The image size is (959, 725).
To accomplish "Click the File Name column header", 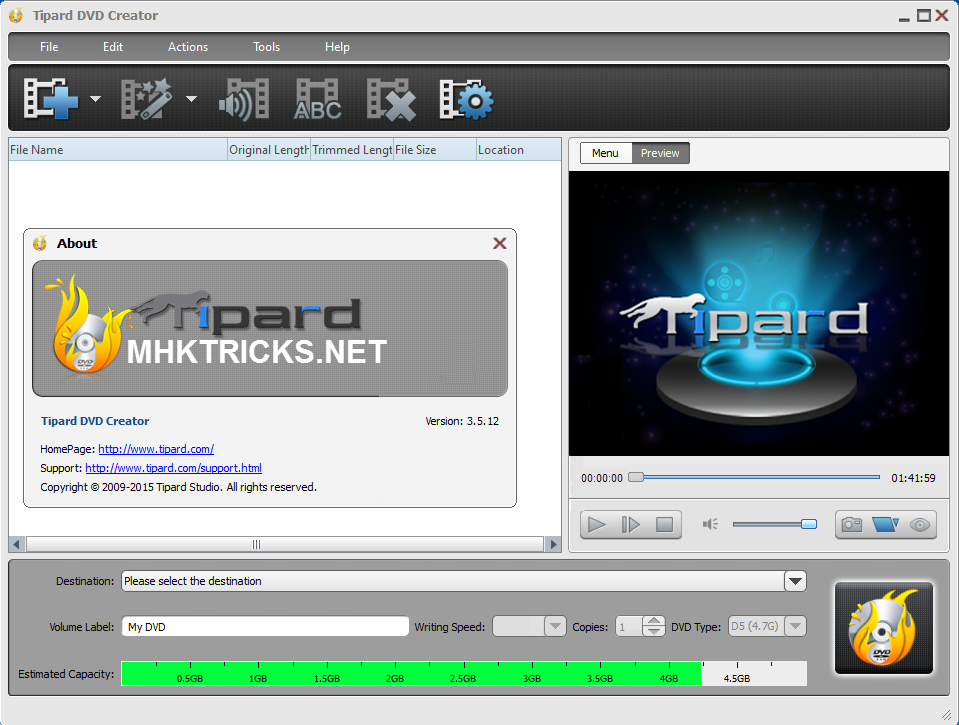I will (x=117, y=150).
